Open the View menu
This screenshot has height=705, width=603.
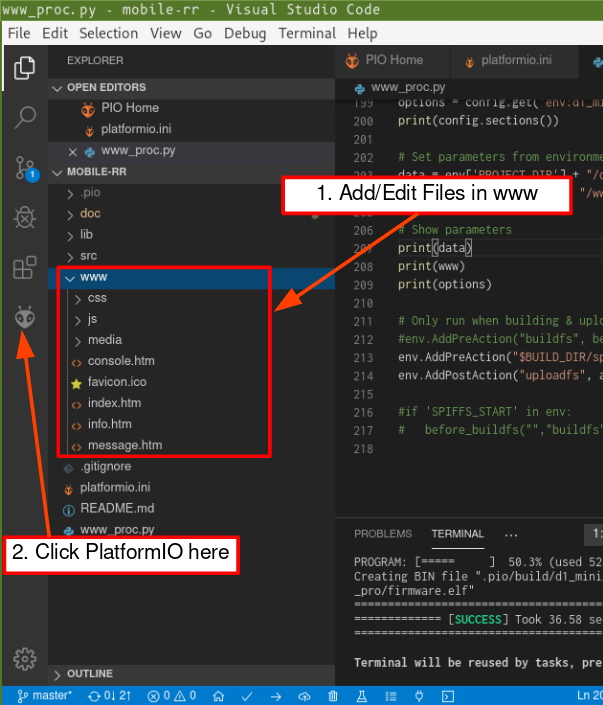pyautogui.click(x=165, y=33)
